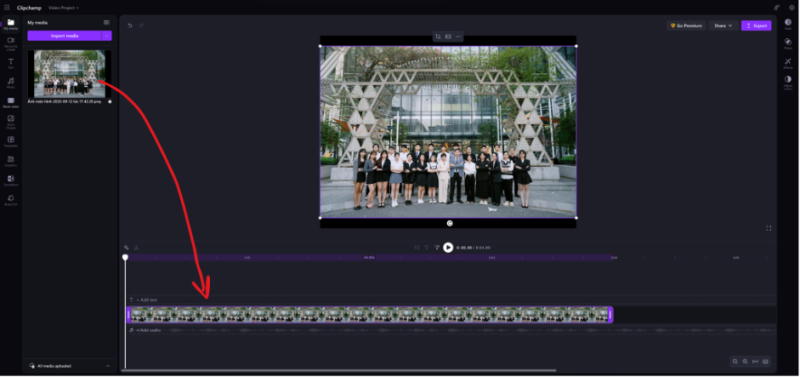800x377 pixels.
Task: Click the group photo in the preview canvas
Action: coord(448,132)
